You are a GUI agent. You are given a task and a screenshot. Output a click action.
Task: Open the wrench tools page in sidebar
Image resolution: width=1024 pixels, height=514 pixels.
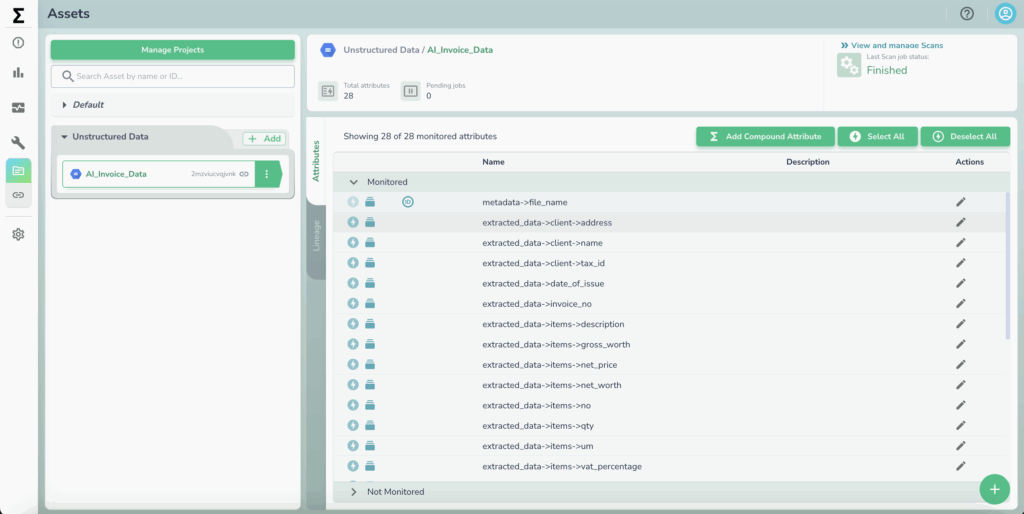click(x=18, y=142)
